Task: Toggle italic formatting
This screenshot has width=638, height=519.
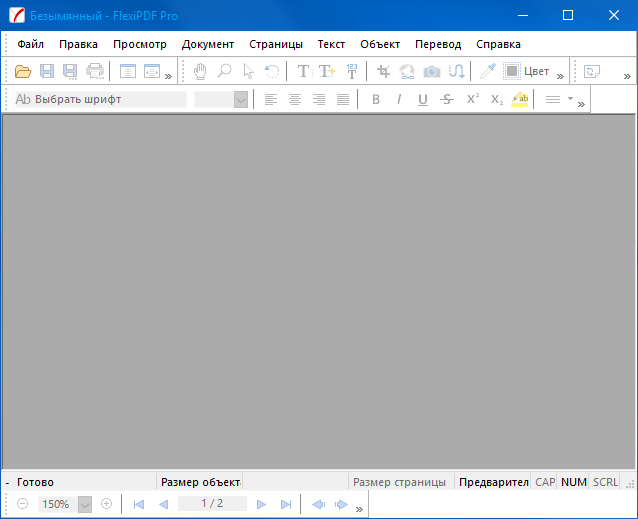Action: [x=399, y=99]
